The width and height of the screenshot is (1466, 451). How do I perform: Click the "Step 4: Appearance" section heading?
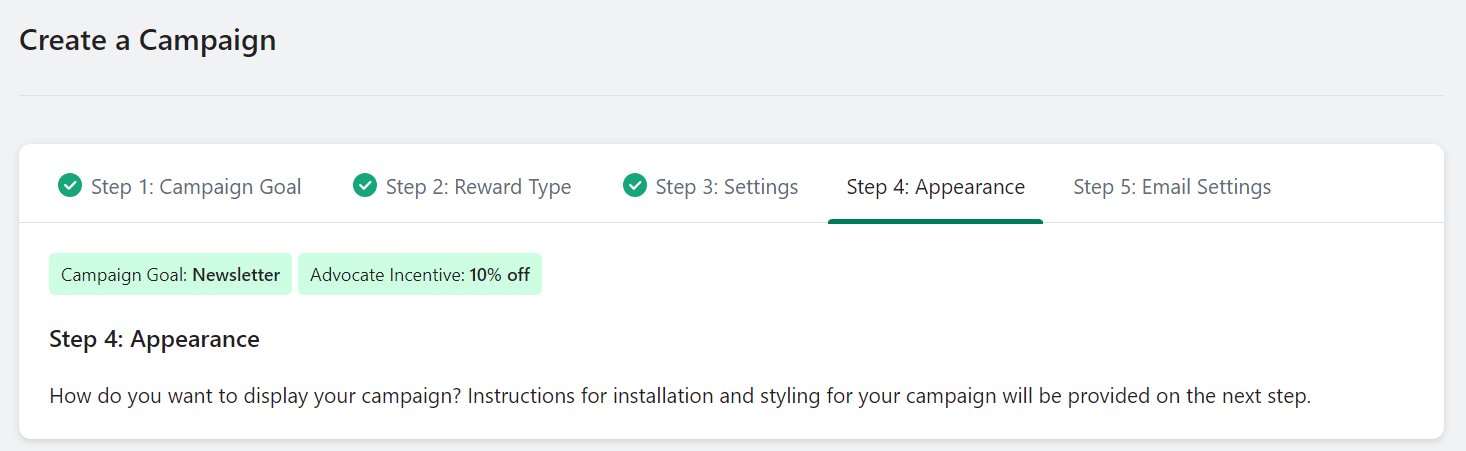(x=154, y=340)
